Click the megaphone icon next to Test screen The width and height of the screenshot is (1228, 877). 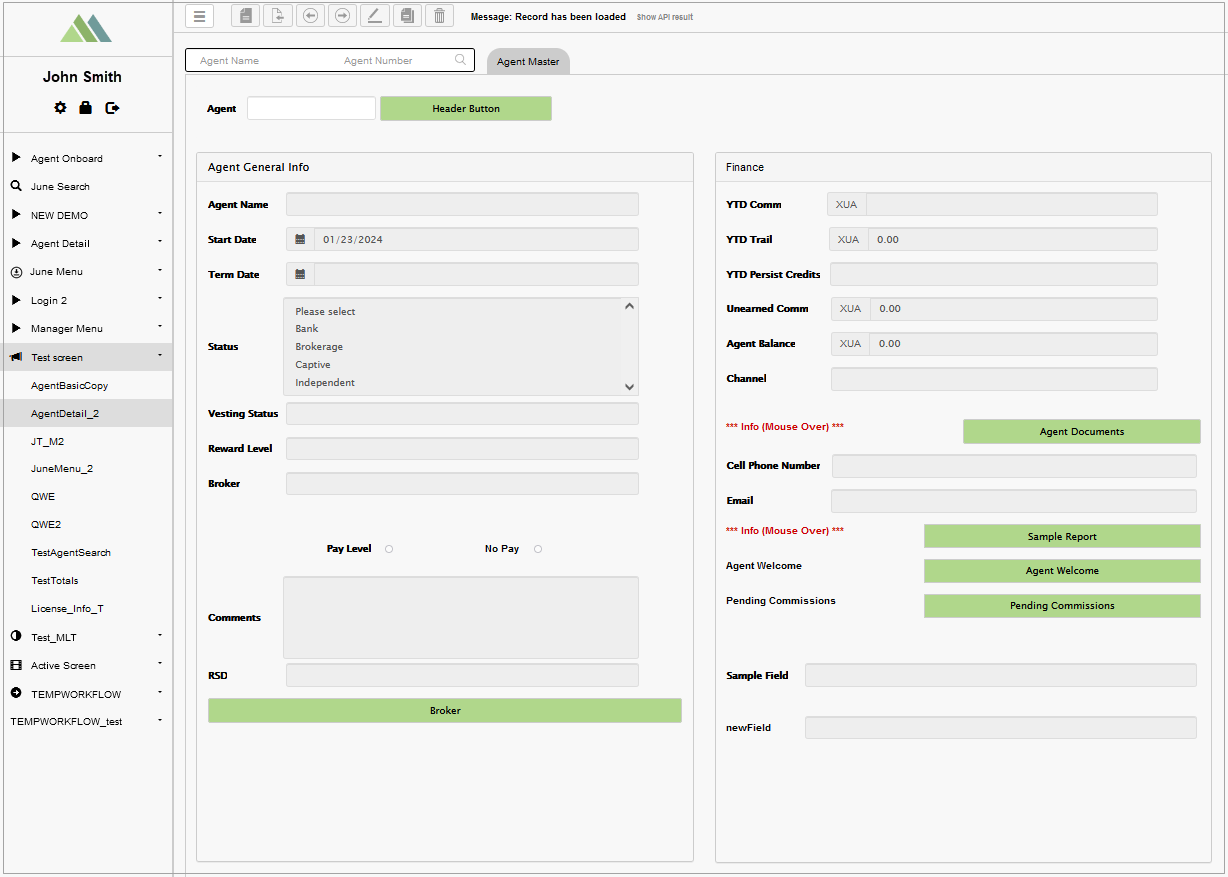16,357
